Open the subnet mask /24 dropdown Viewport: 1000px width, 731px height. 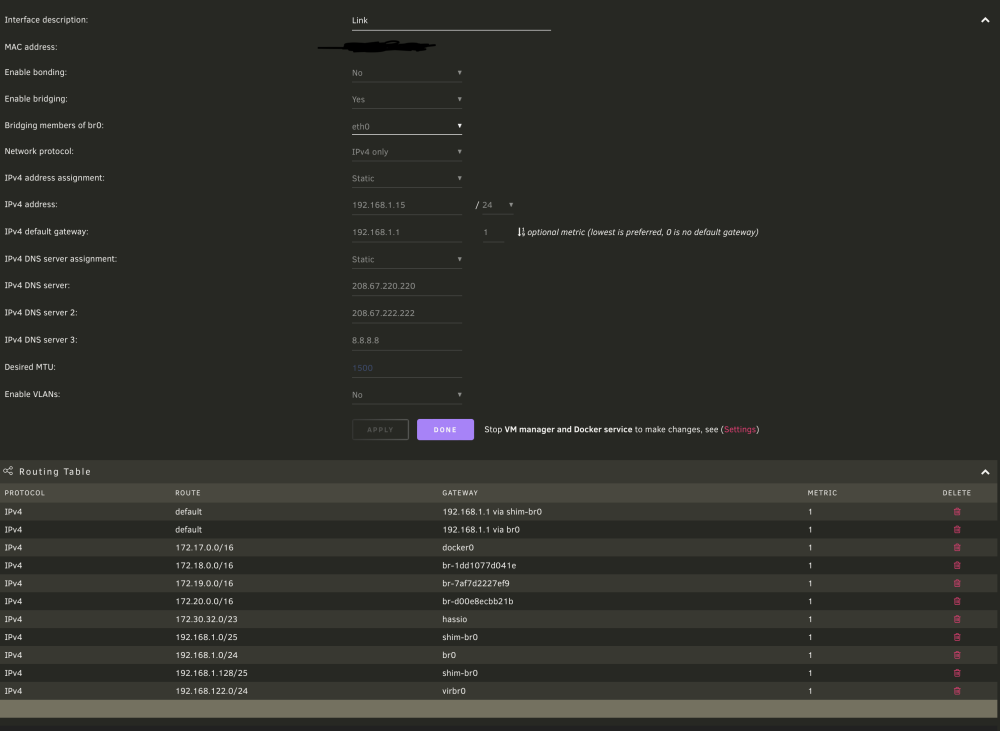(x=497, y=205)
